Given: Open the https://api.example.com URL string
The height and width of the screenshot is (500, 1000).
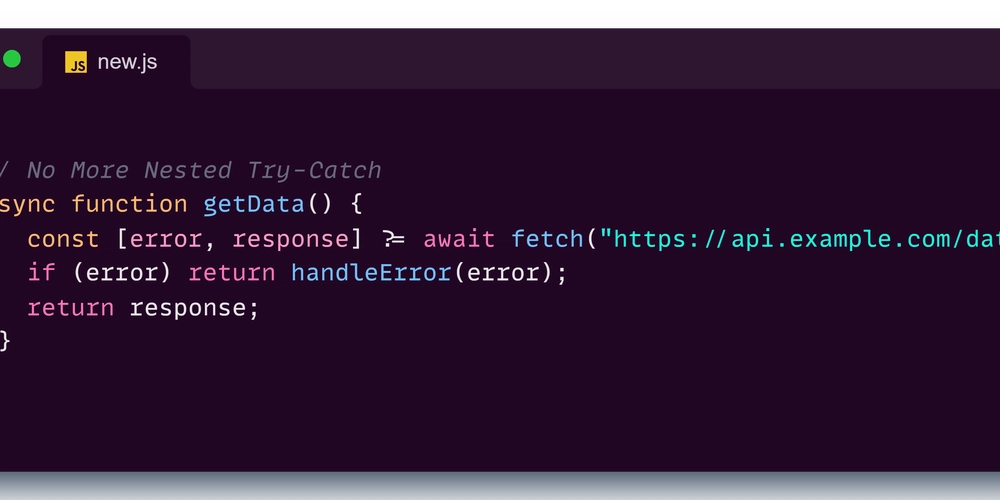Looking at the screenshot, I should [x=799, y=239].
